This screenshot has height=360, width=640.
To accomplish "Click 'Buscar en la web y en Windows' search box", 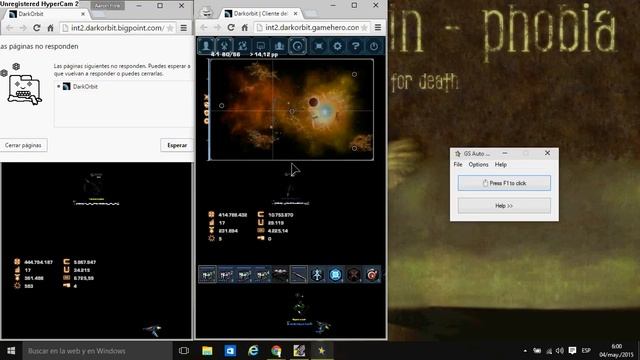I will click(97, 351).
